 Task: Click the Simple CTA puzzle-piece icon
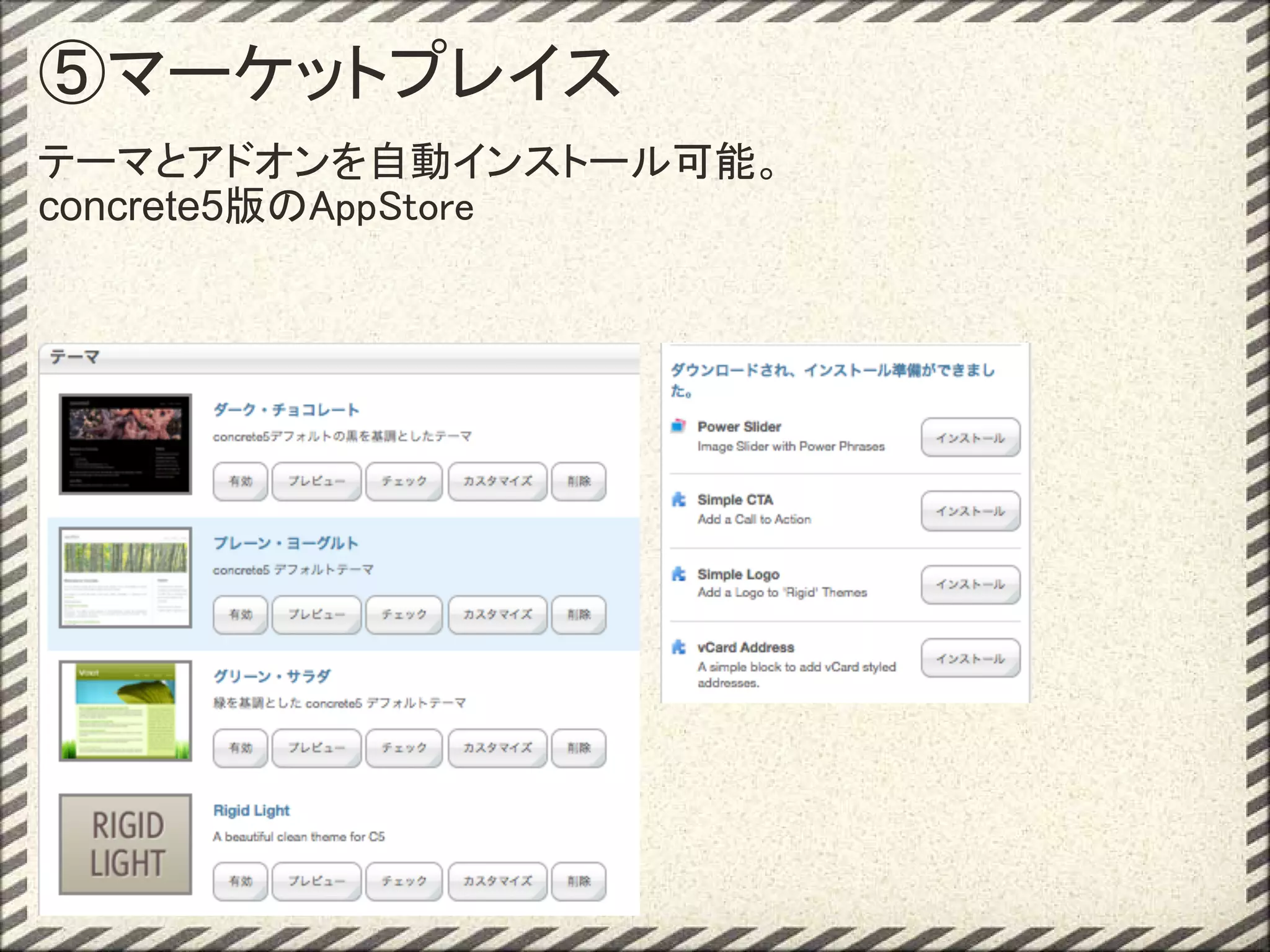pos(679,499)
